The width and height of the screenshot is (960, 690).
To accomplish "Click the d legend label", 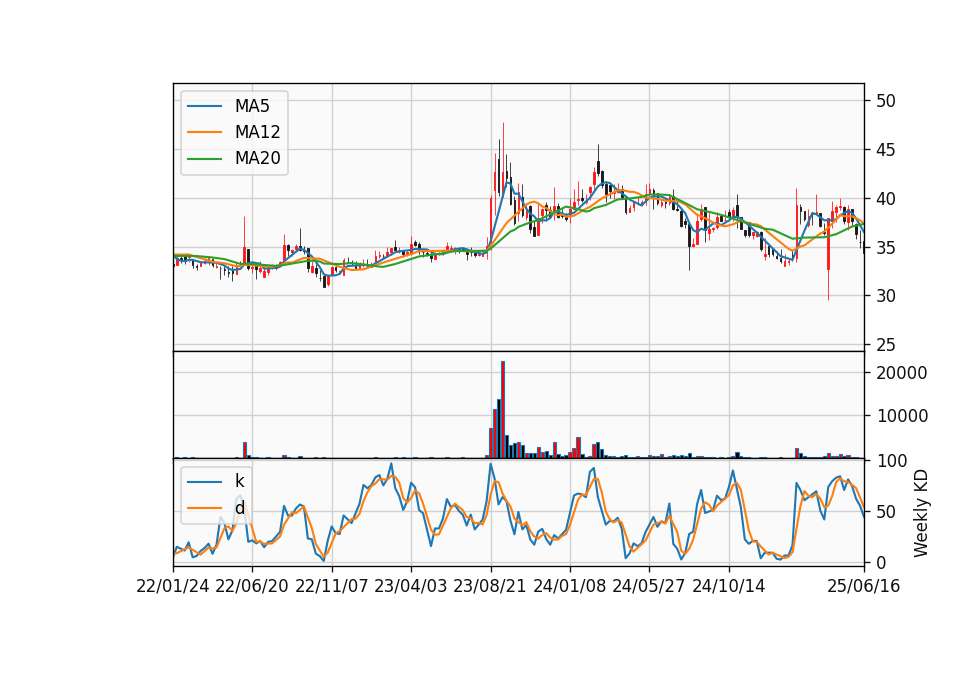I will click(239, 508).
